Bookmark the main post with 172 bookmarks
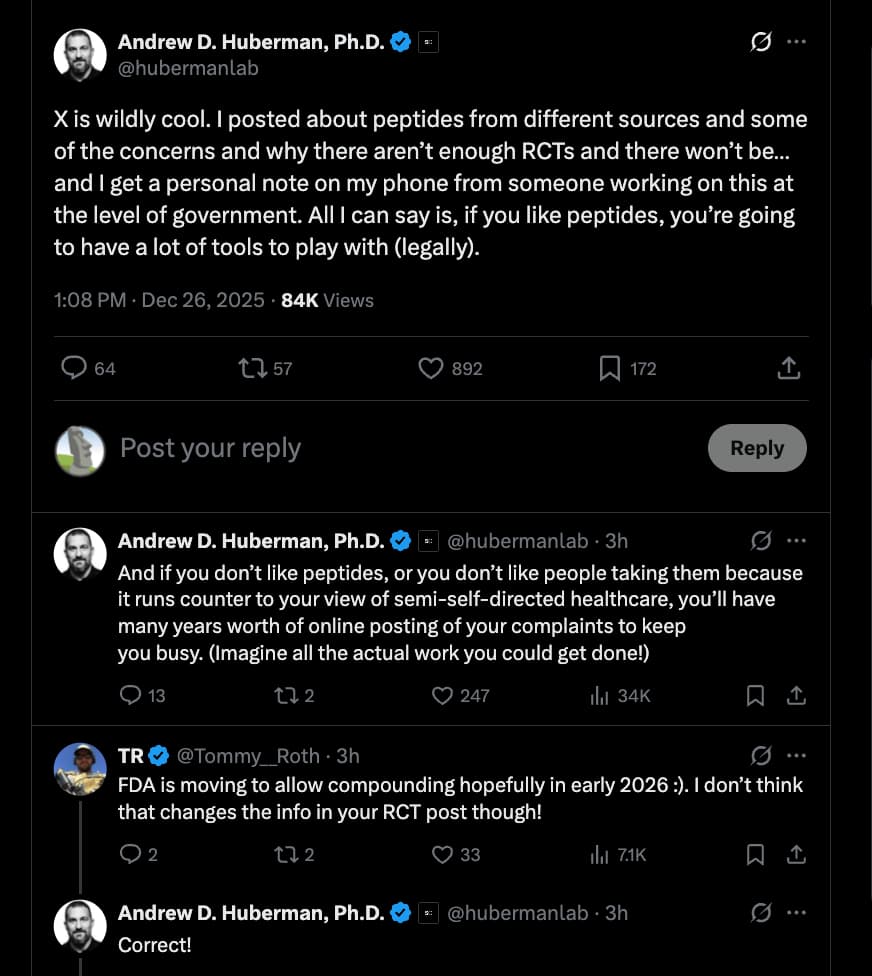Screen dimensions: 872x976 (610, 369)
